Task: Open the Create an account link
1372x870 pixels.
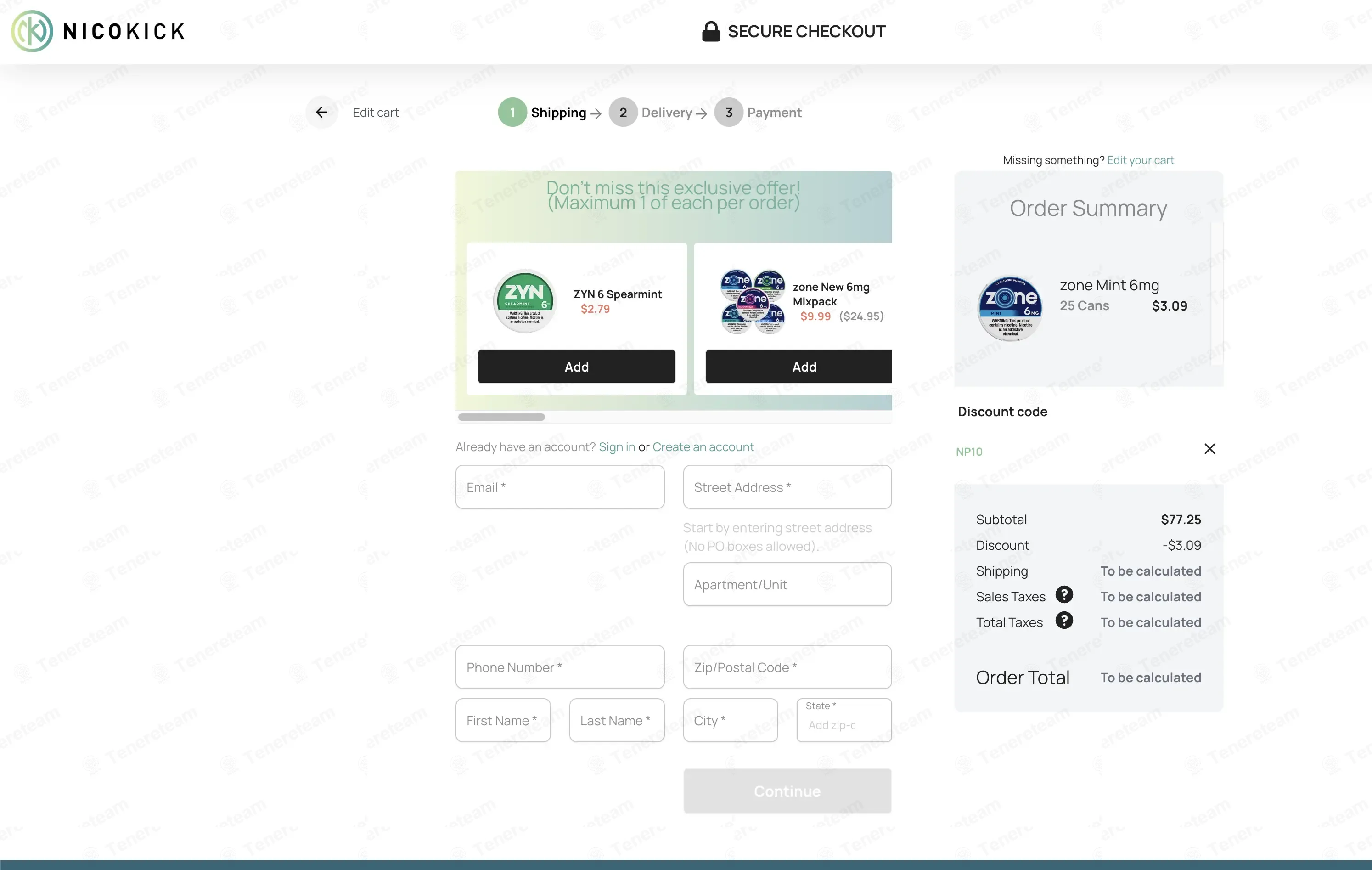Action: pyautogui.click(x=703, y=447)
